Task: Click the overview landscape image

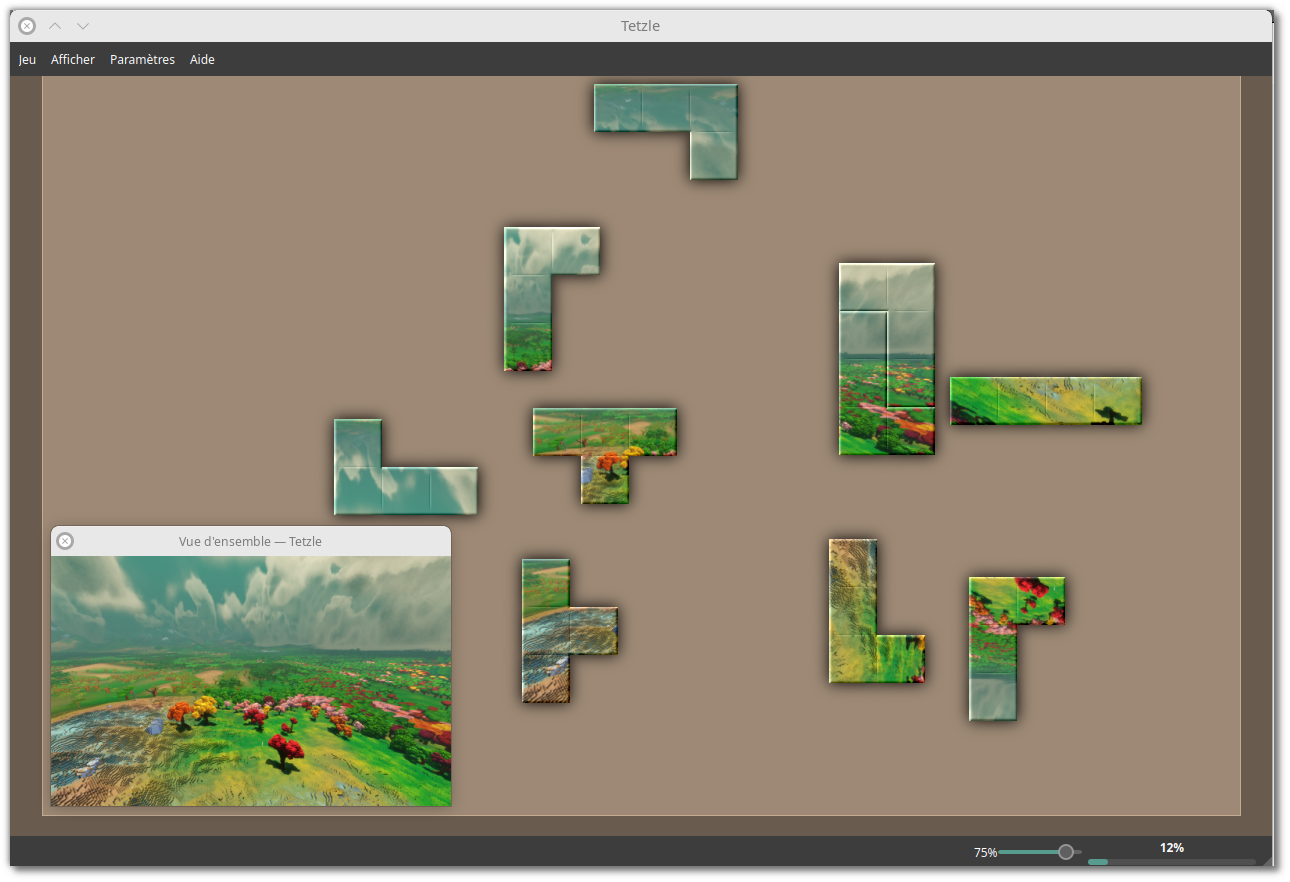Action: click(x=251, y=681)
